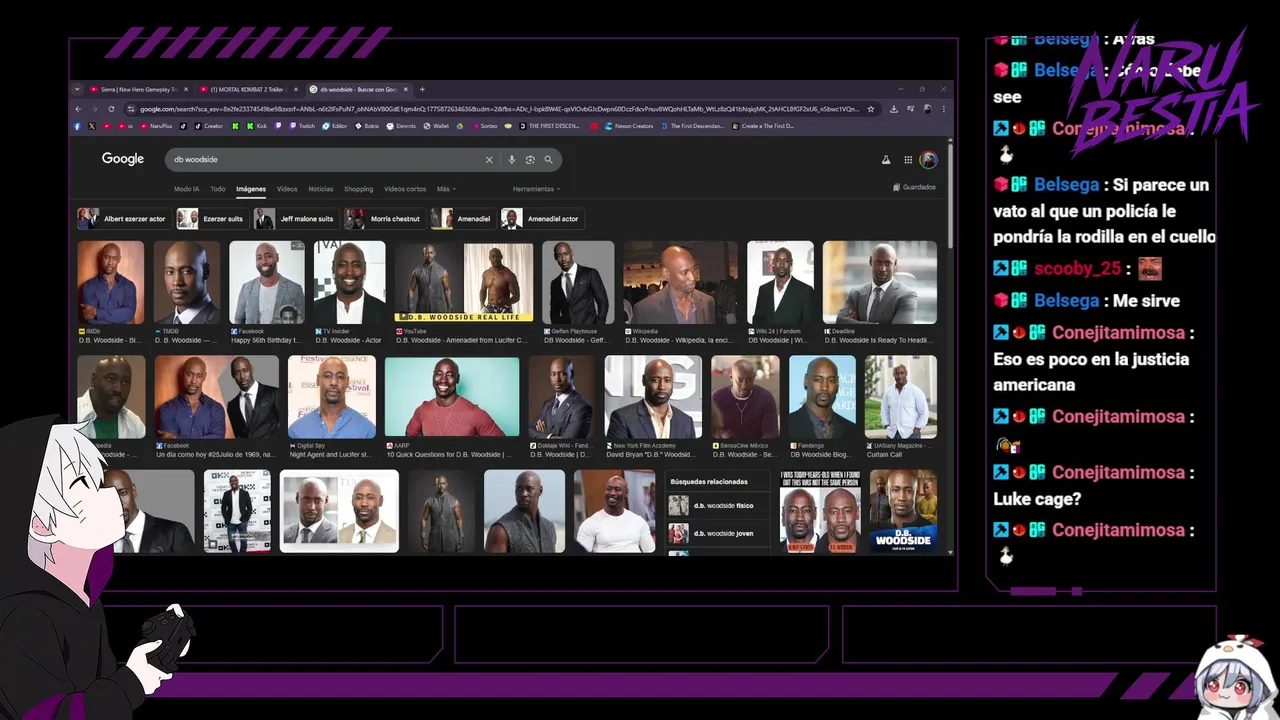Image resolution: width=1280 pixels, height=720 pixels.
Task: Click the Google logo
Action: pyautogui.click(x=123, y=159)
